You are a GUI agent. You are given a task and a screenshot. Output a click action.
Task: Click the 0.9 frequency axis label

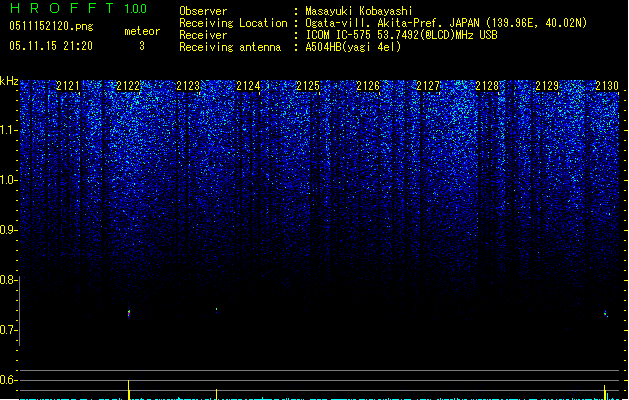pos(8,230)
